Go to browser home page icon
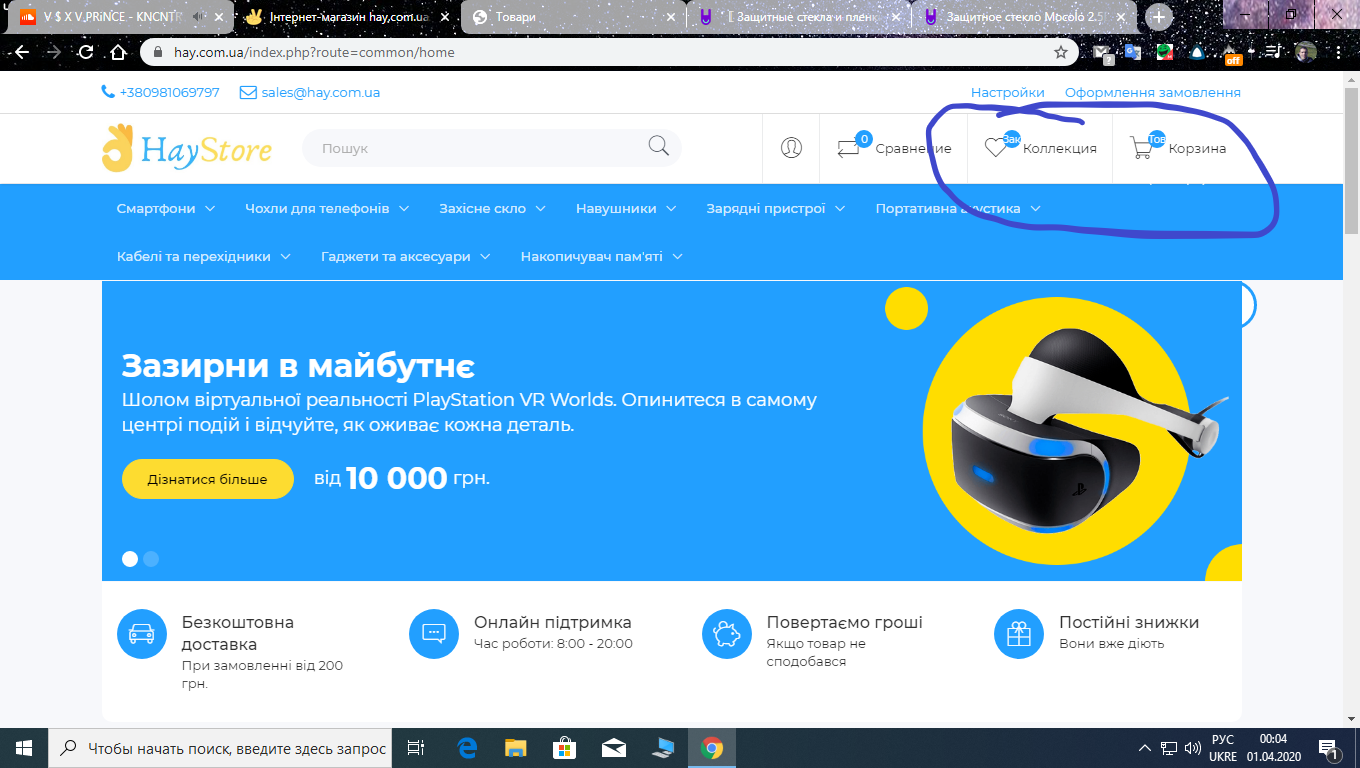Image resolution: width=1360 pixels, height=768 pixels. coord(118,52)
